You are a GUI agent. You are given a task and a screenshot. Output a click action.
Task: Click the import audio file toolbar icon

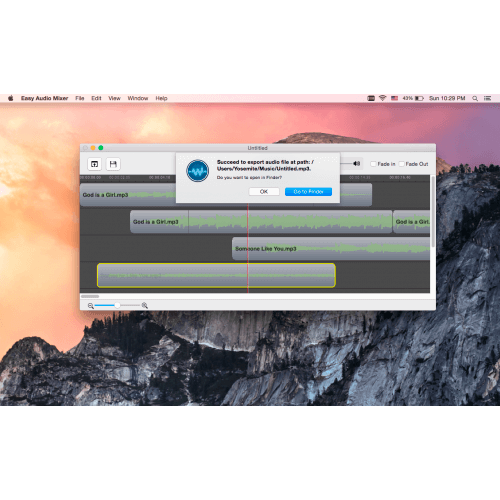point(94,164)
